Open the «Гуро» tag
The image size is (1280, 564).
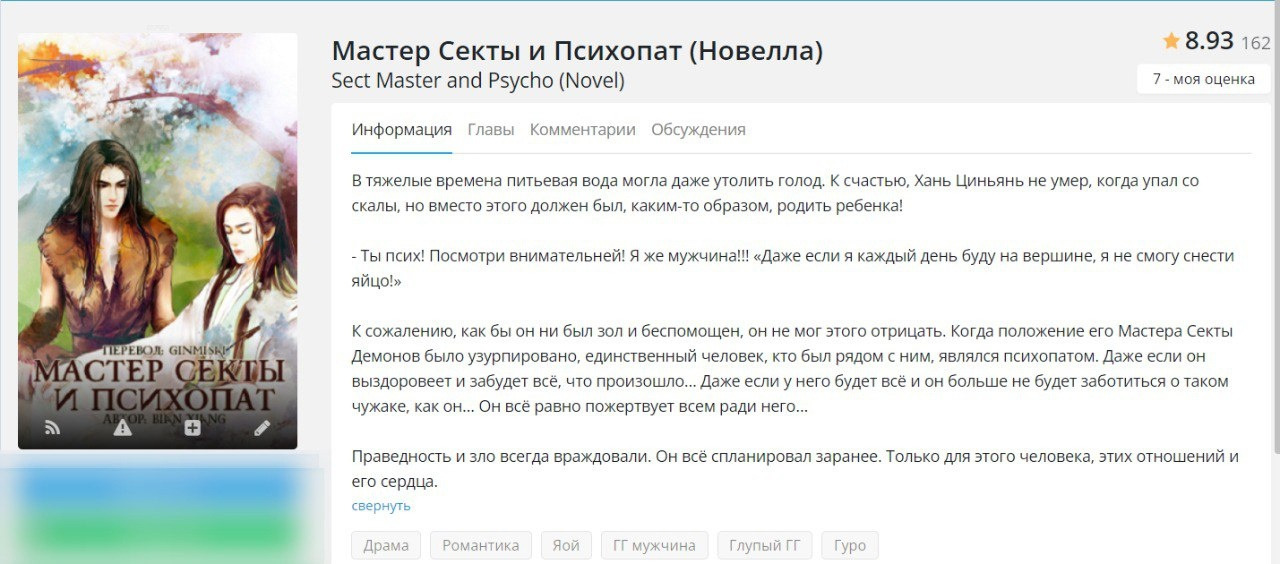pyautogui.click(x=849, y=545)
